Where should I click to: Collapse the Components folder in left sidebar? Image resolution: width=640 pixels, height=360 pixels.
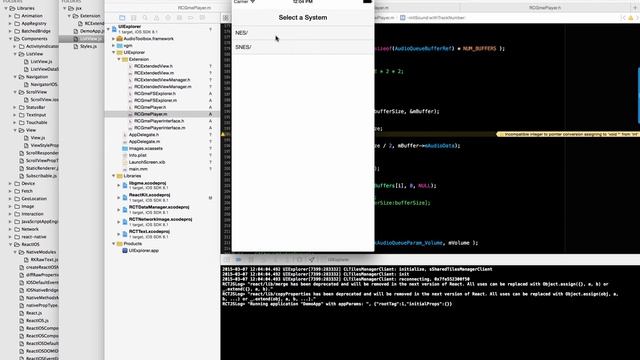[x=11, y=39]
